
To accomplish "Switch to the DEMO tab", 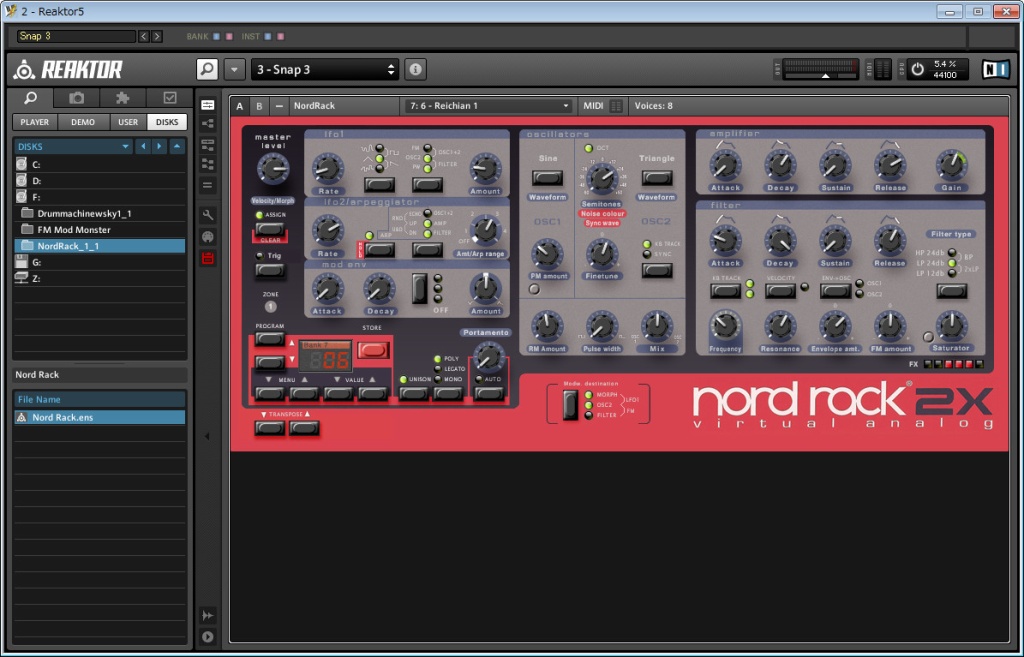I will coord(83,122).
